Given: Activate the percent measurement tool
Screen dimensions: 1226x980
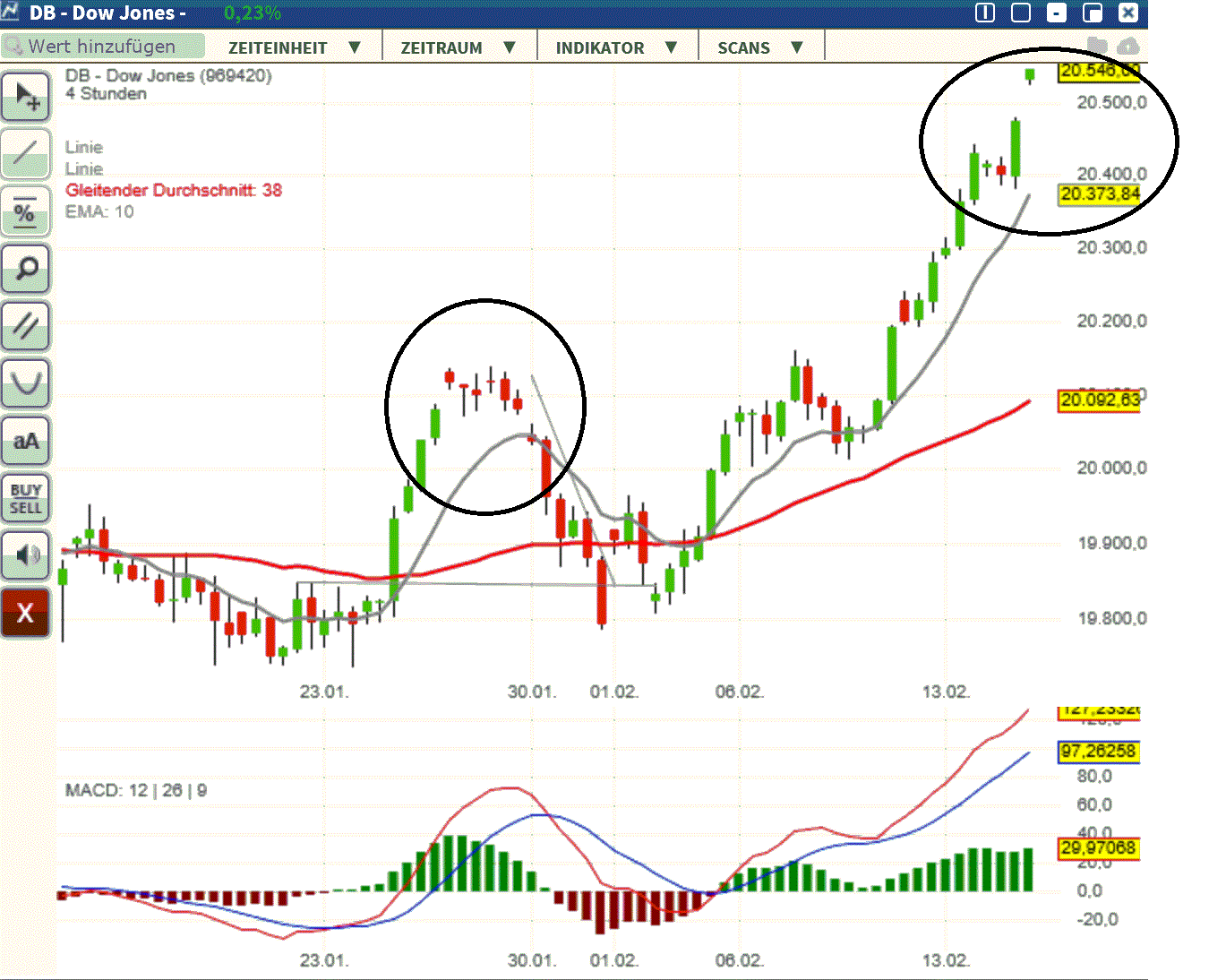Looking at the screenshot, I should (26, 212).
